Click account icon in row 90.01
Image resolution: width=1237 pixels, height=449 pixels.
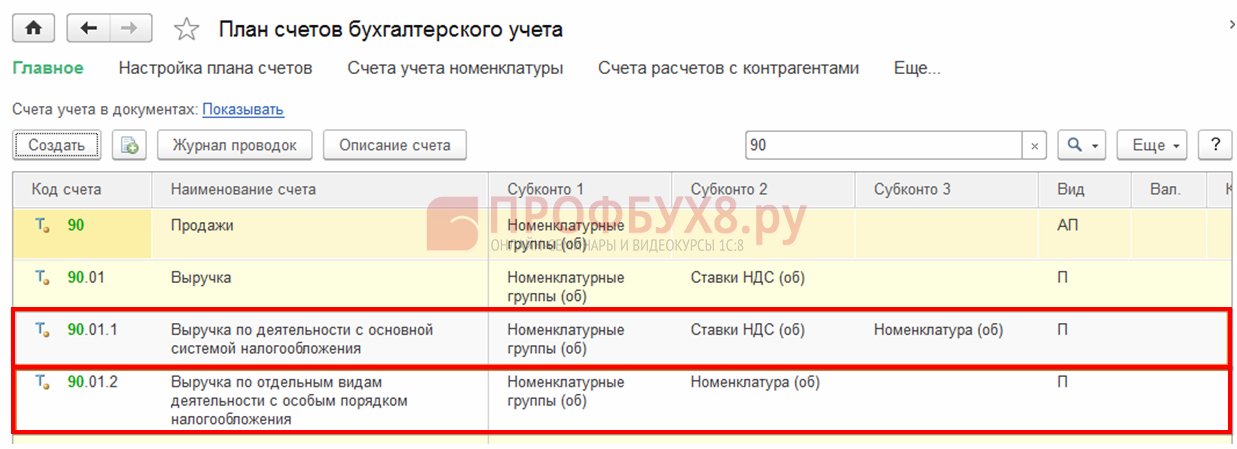42,277
